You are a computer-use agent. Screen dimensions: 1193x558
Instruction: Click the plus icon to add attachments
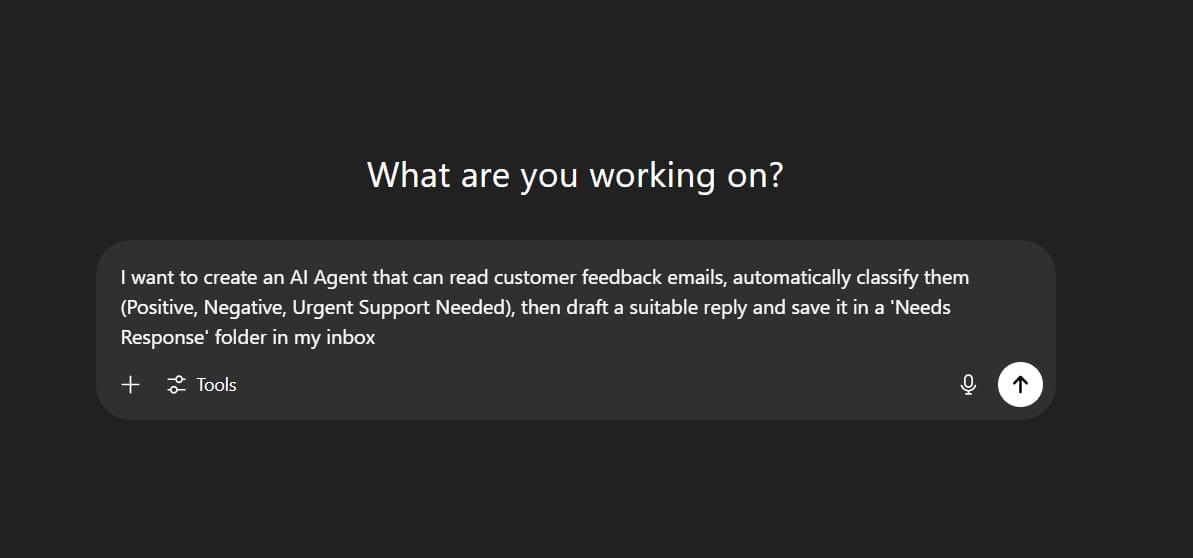(x=131, y=384)
